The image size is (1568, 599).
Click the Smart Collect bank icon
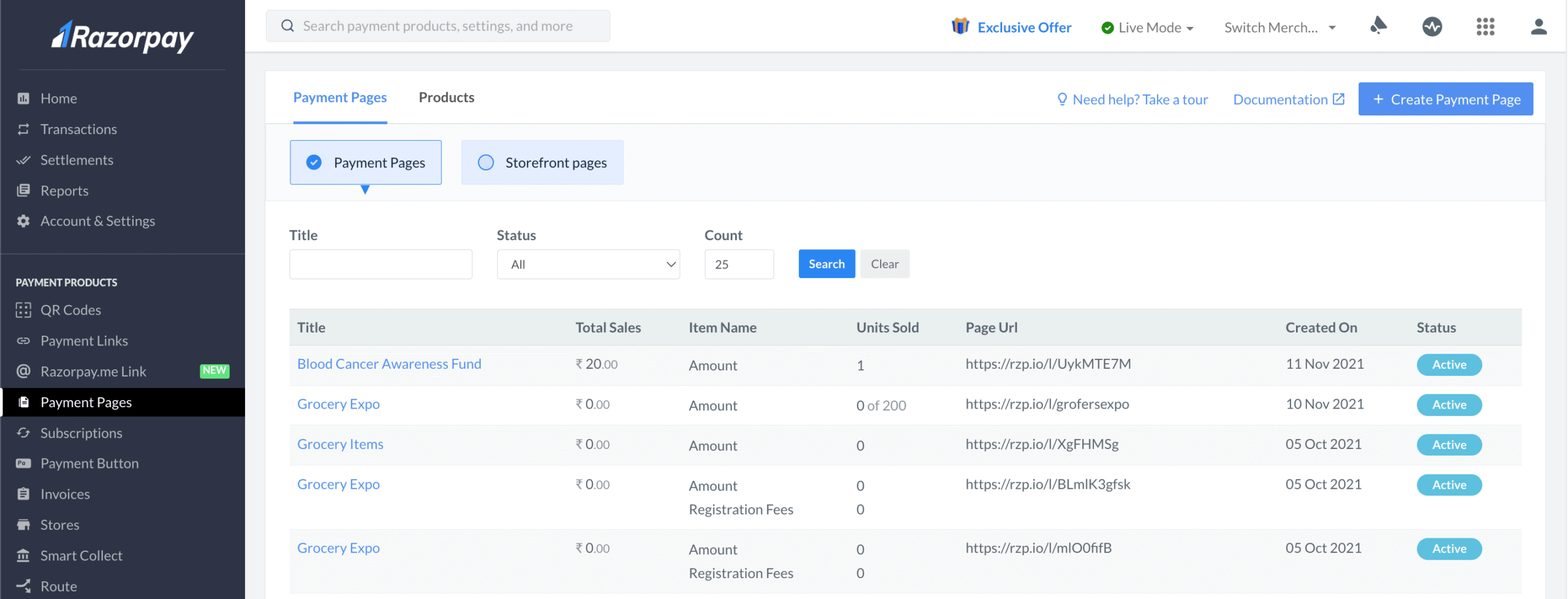23,556
